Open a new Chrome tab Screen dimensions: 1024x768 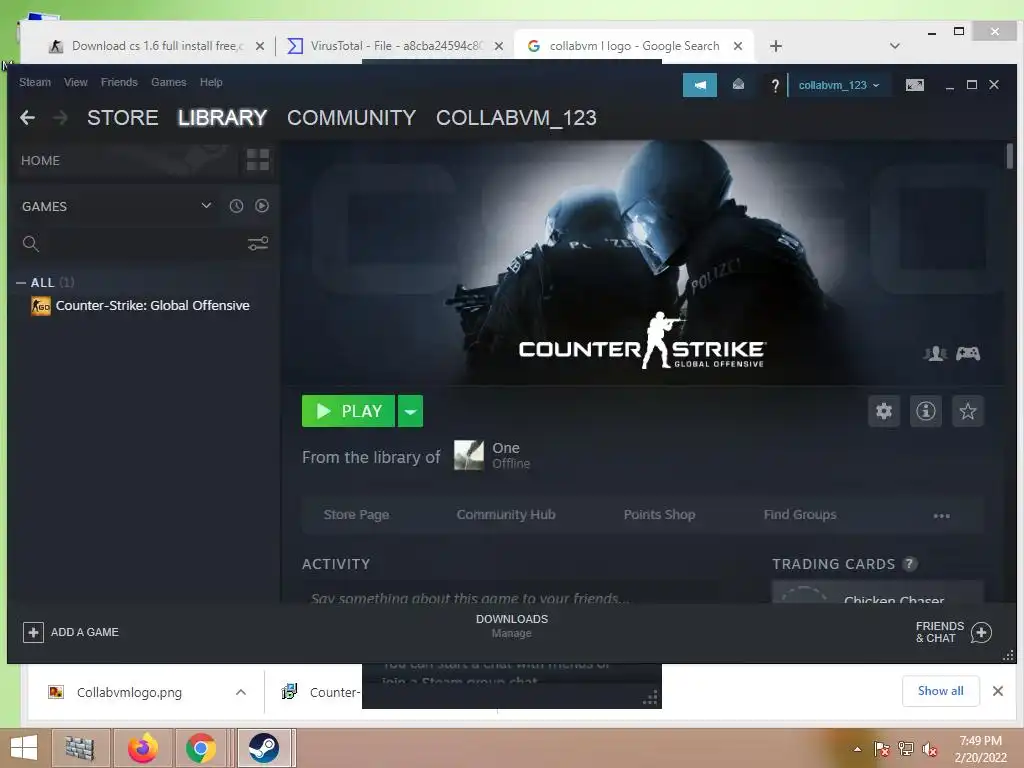click(775, 46)
